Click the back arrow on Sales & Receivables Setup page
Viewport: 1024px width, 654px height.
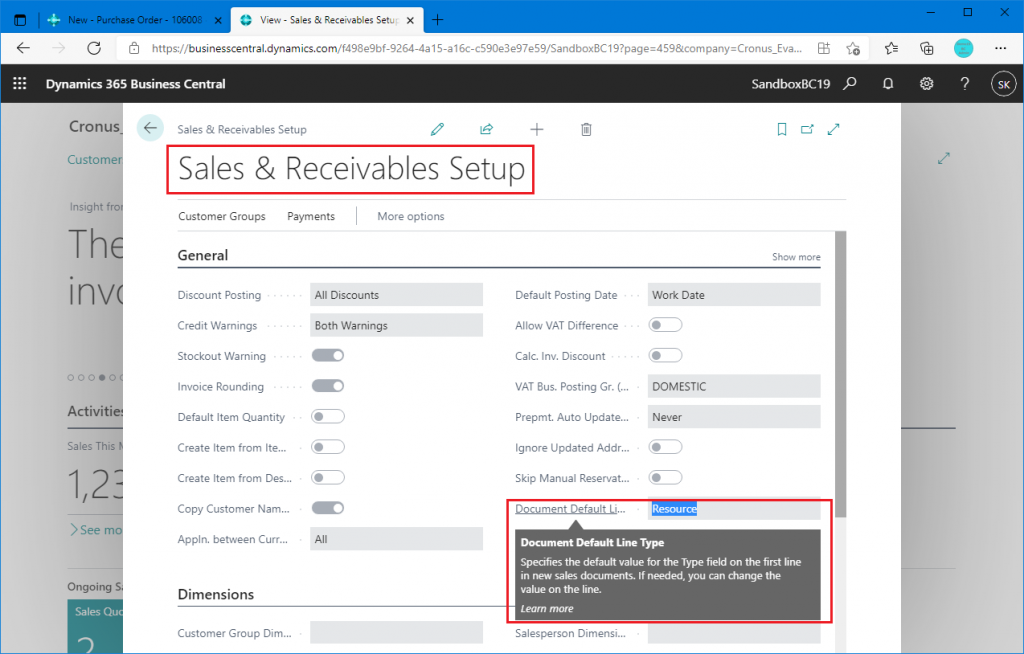tap(150, 128)
